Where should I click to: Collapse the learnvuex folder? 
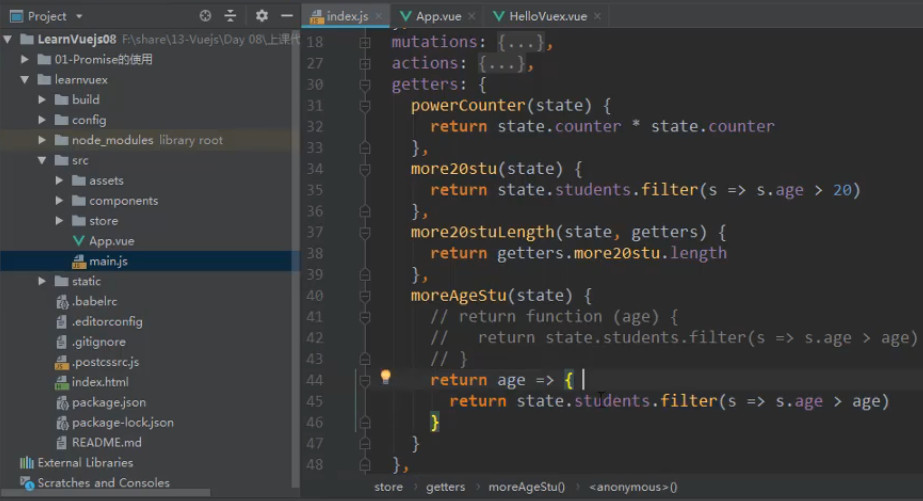click(25, 79)
